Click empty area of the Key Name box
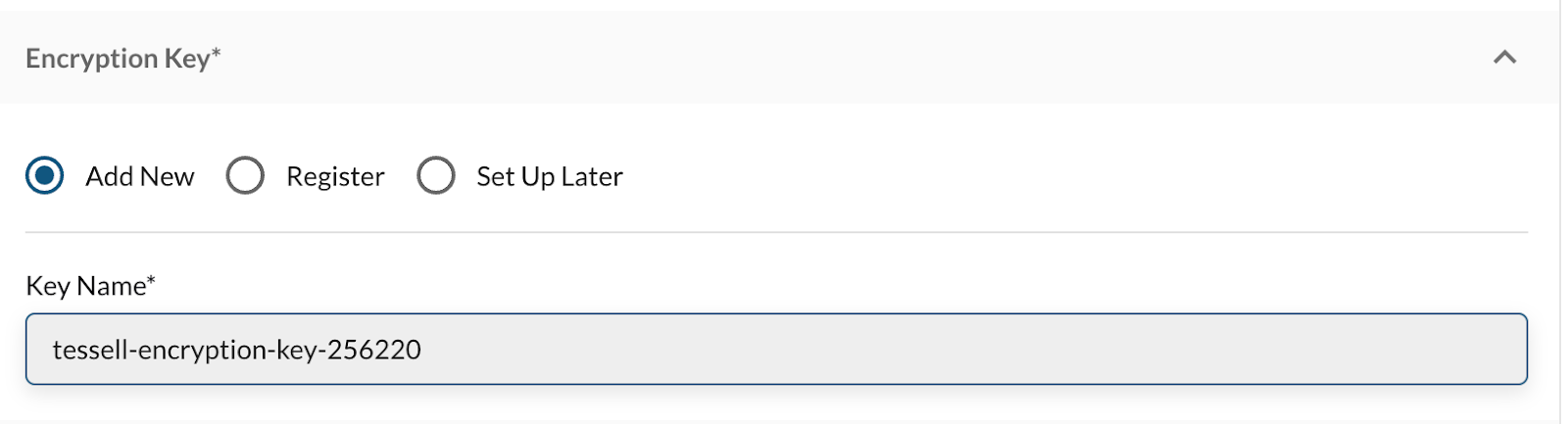Viewport: 1568px width, 424px height. tap(980, 350)
